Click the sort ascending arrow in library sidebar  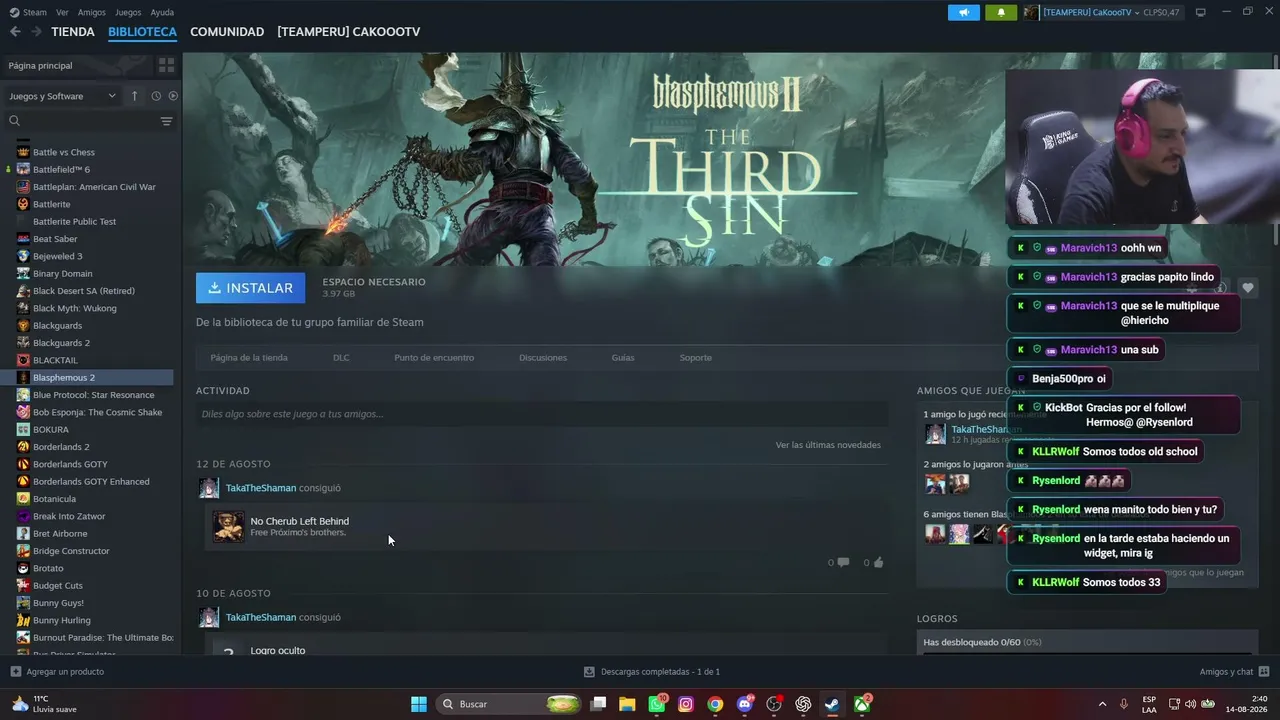click(x=134, y=96)
